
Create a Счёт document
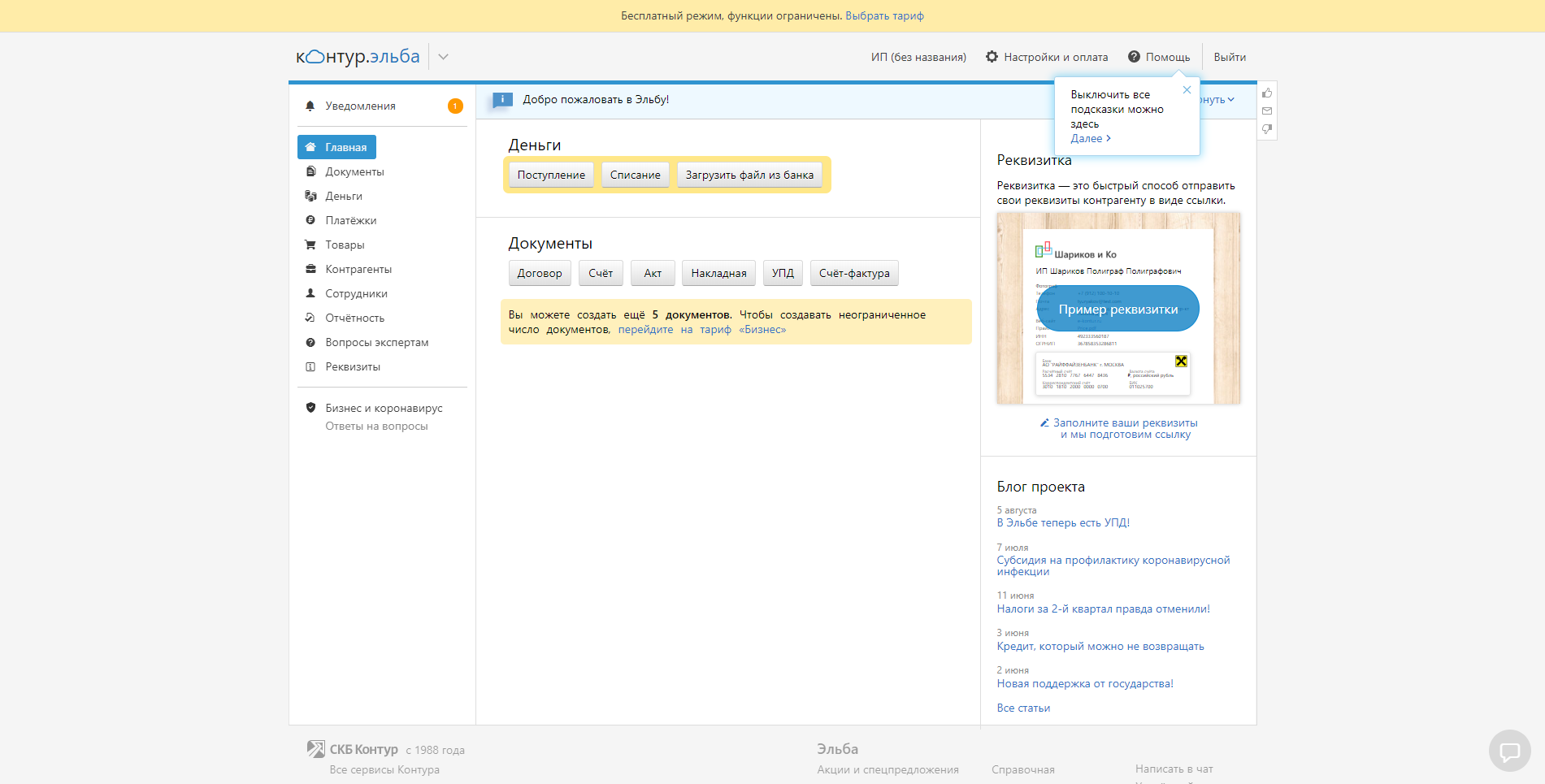click(x=601, y=273)
